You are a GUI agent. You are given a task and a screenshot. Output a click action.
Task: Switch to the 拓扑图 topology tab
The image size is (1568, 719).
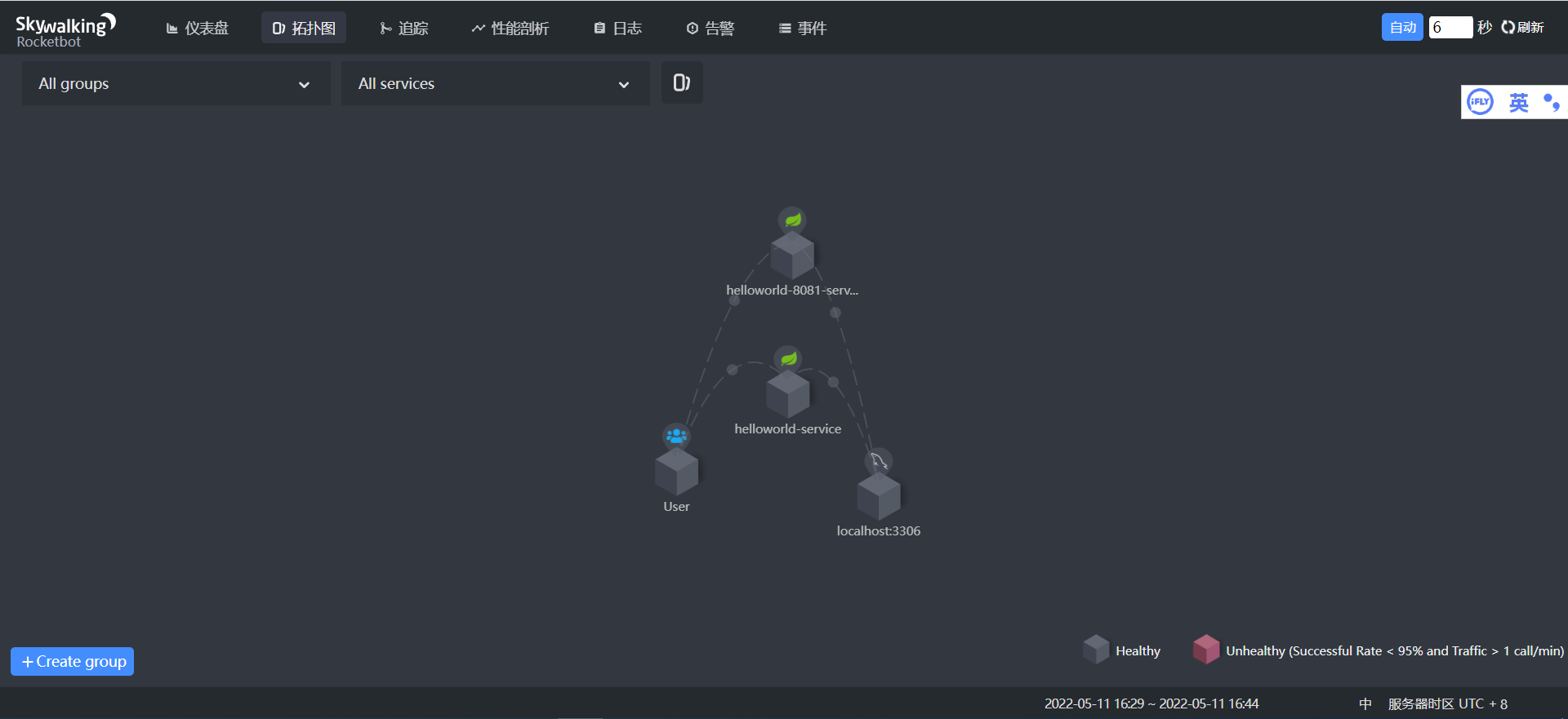coord(304,28)
